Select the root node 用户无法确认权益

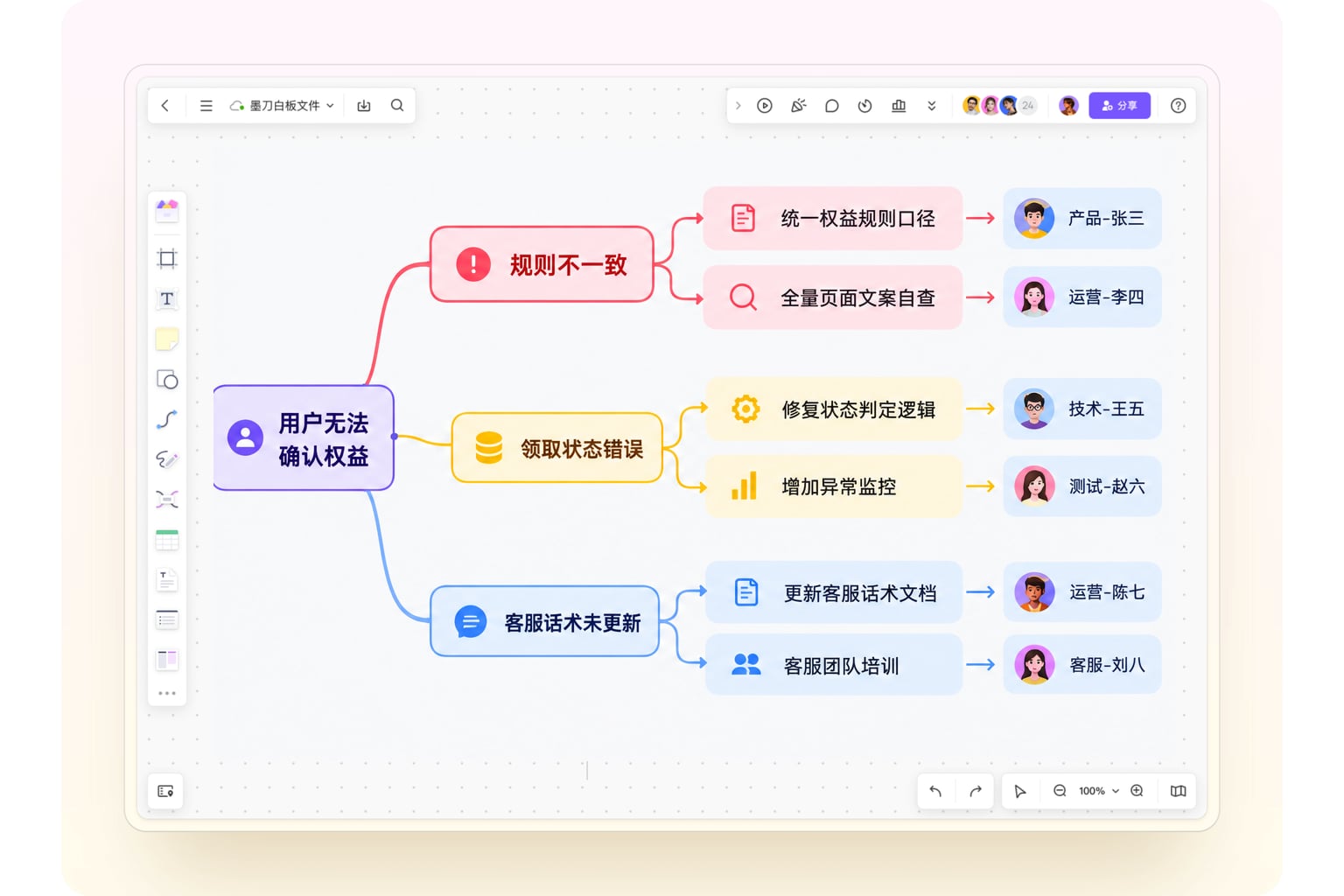point(304,438)
